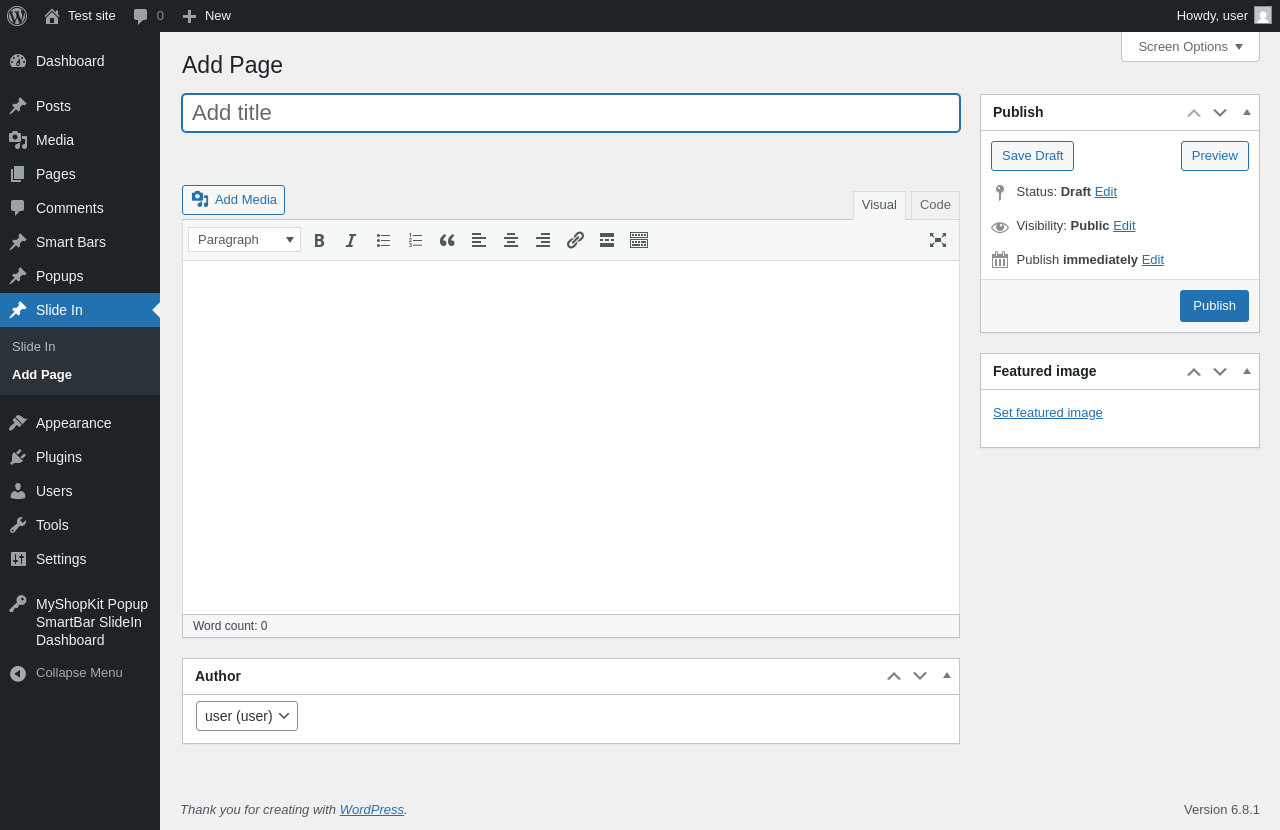
Task: Apply blockquote formatting
Action: (x=447, y=240)
